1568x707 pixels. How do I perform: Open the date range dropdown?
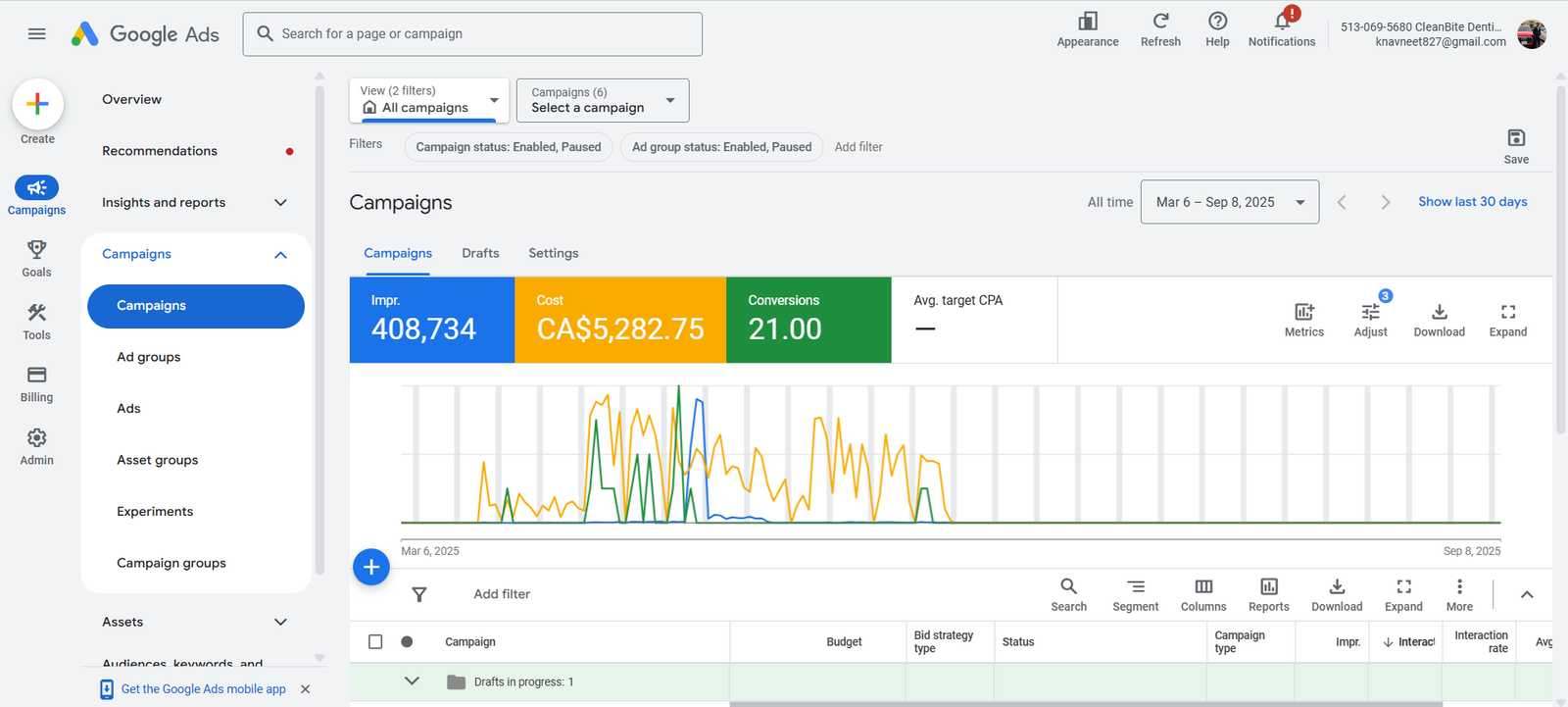pyautogui.click(x=1229, y=202)
